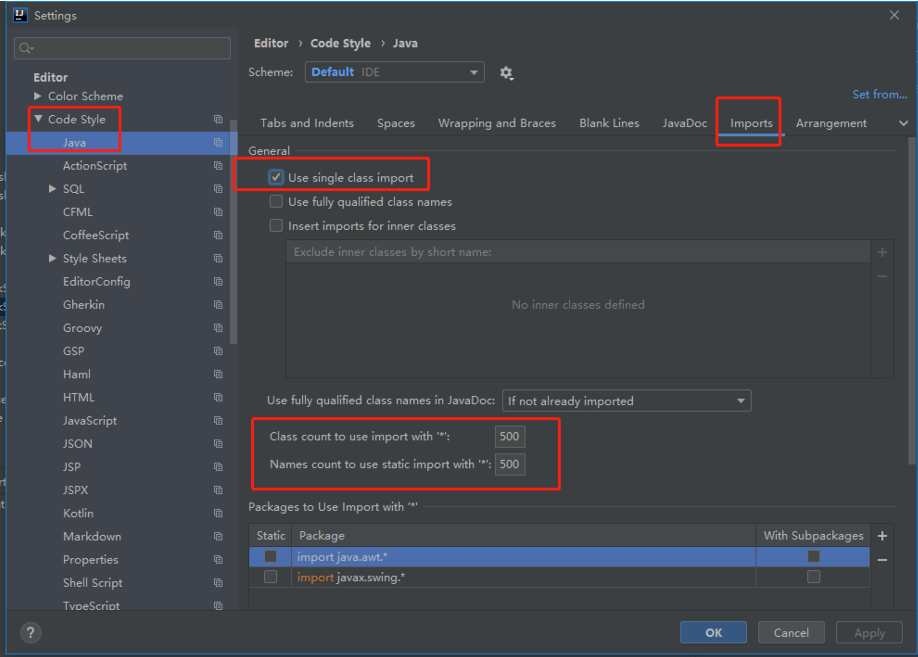918x657 pixels.
Task: Switch to the Spaces tab
Action: (x=396, y=124)
